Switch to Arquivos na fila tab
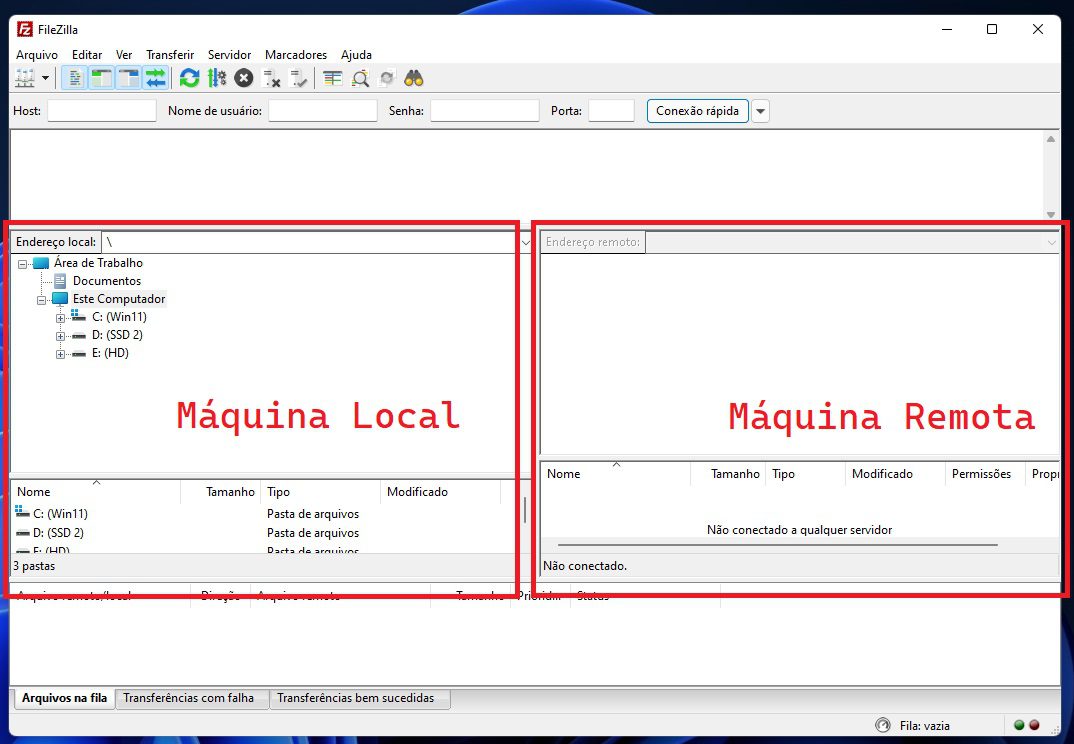The height and width of the screenshot is (744, 1074). click(64, 698)
